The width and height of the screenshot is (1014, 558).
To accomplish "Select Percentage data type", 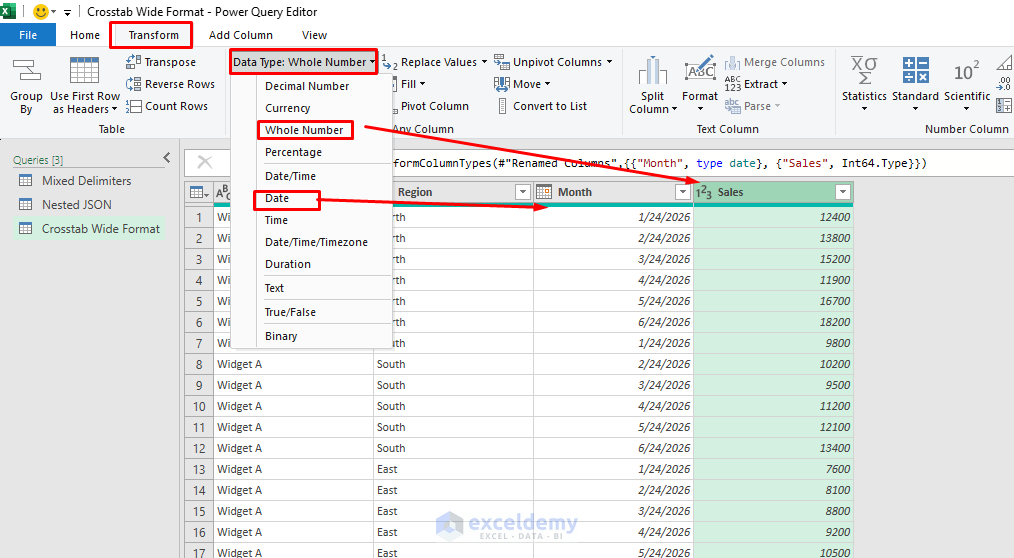I will [x=293, y=152].
